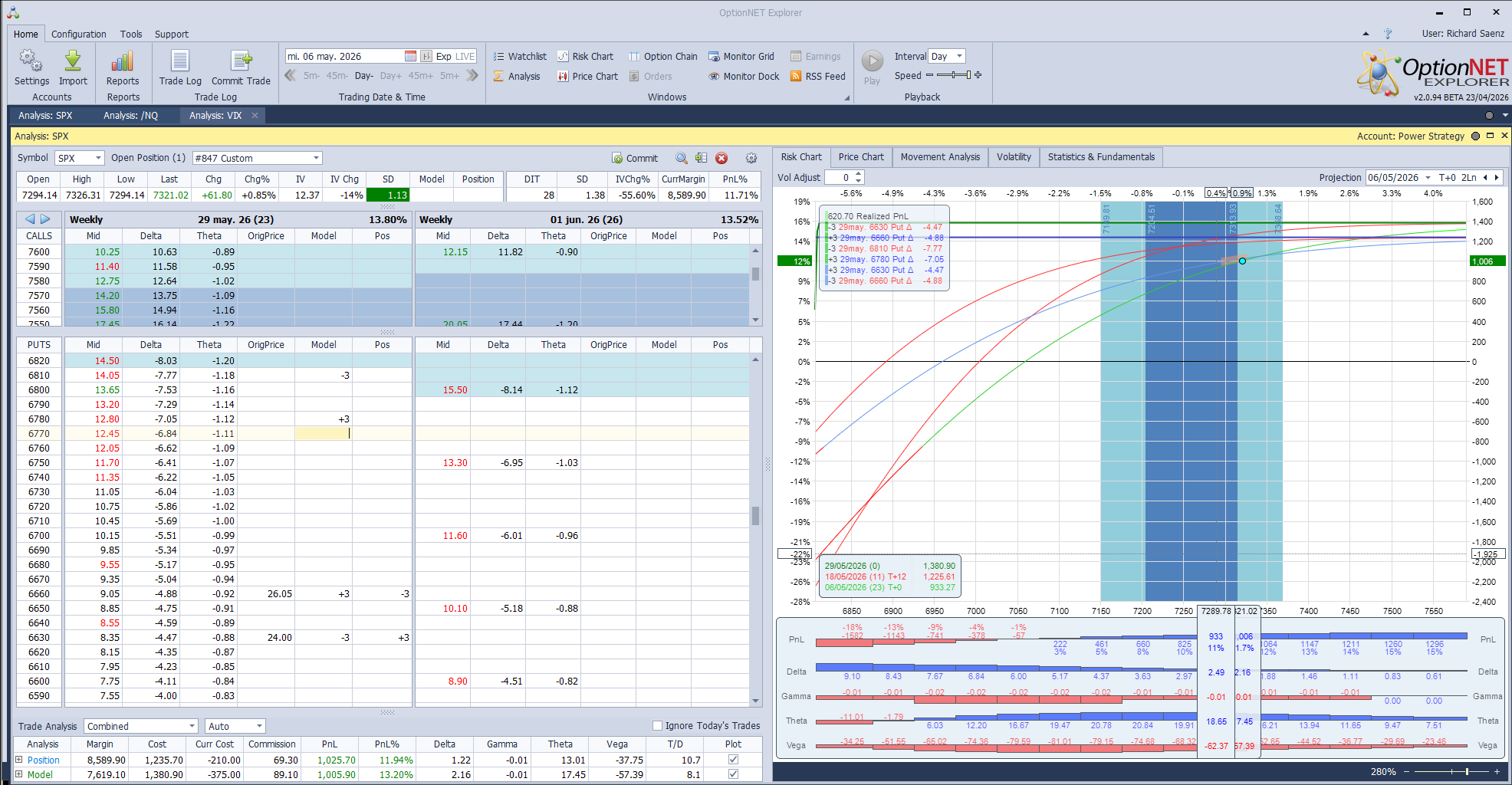Viewport: 1512px width, 785px height.
Task: Open the Tools ribbon tab
Action: pos(131,34)
